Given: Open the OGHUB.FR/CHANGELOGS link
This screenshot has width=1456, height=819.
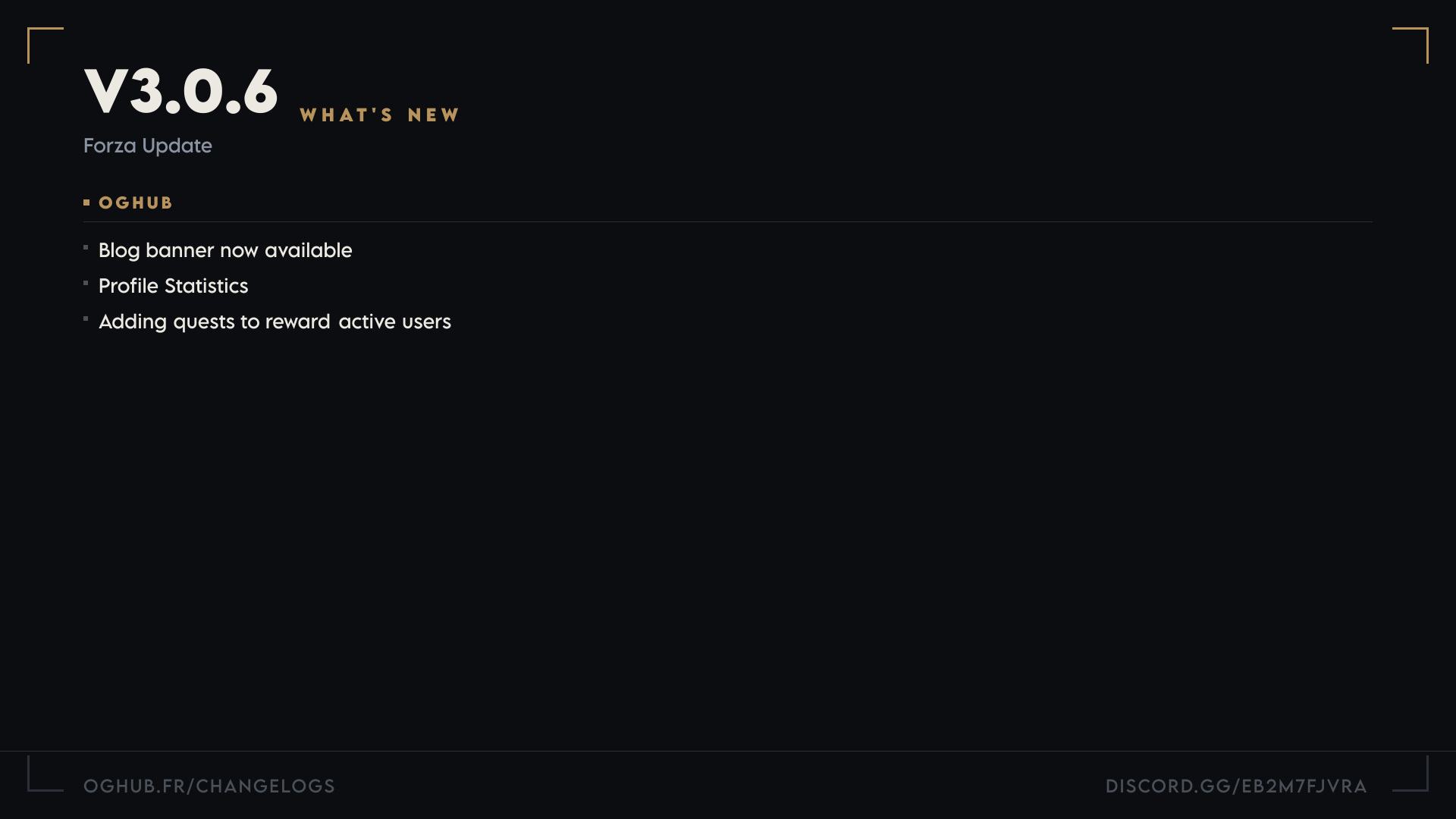Looking at the screenshot, I should point(209,786).
